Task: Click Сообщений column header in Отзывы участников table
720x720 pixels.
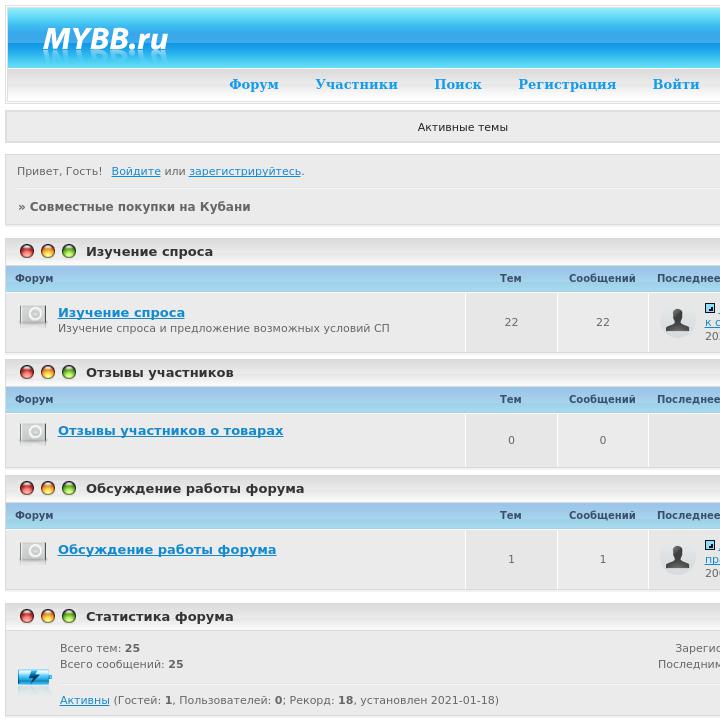Action: (x=602, y=399)
